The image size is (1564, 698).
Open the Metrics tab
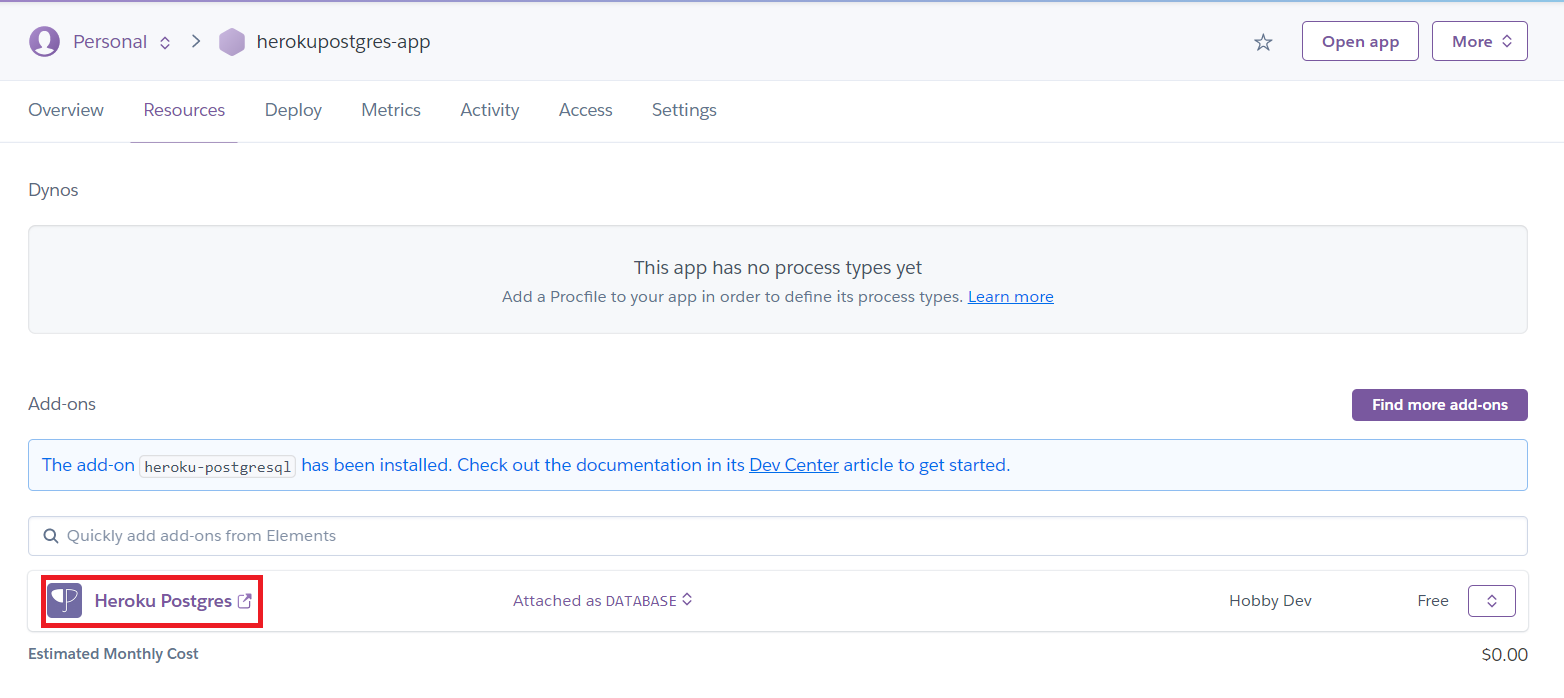coord(391,110)
